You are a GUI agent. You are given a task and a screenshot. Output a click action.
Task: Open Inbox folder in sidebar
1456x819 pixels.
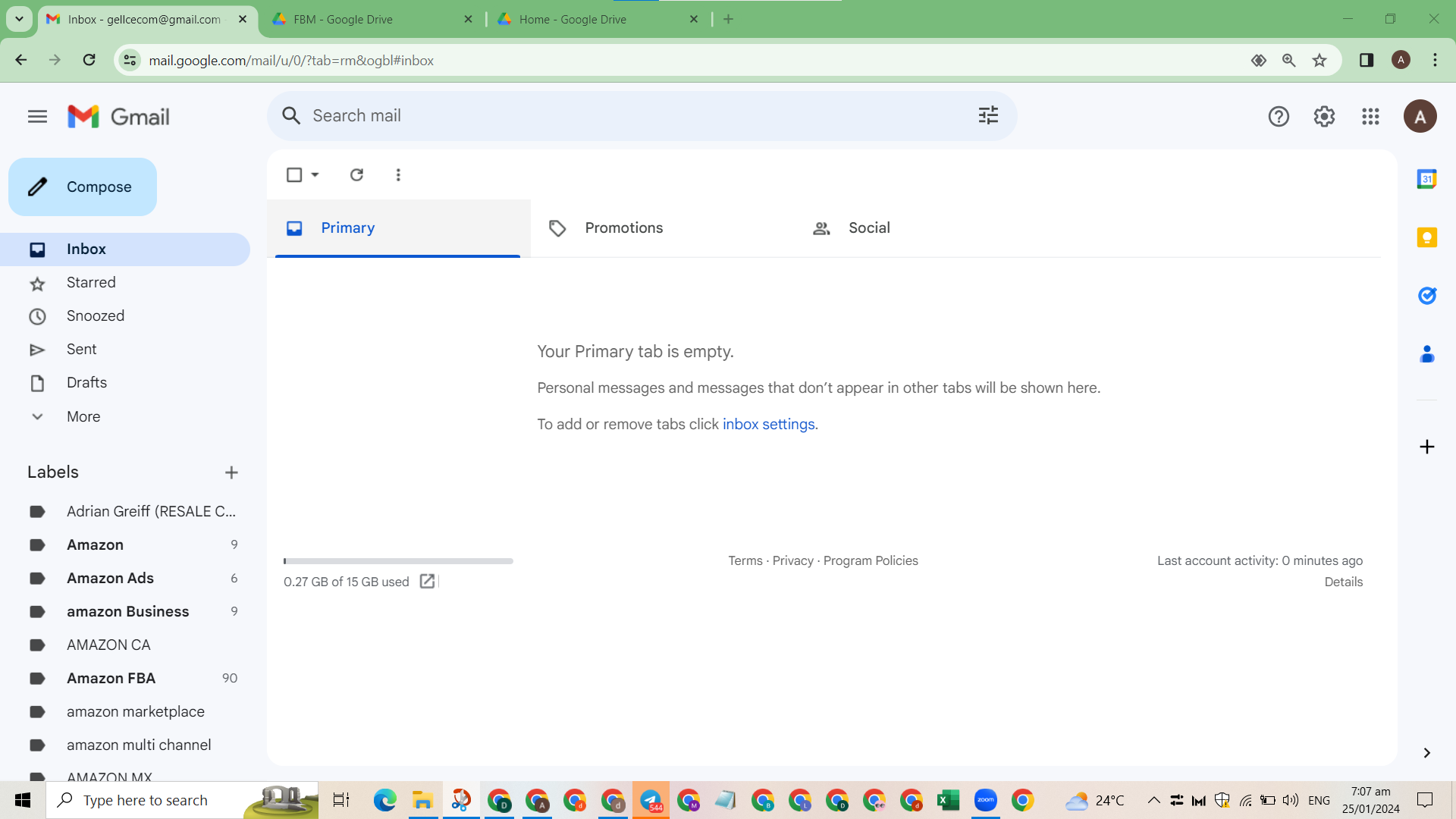pyautogui.click(x=125, y=249)
